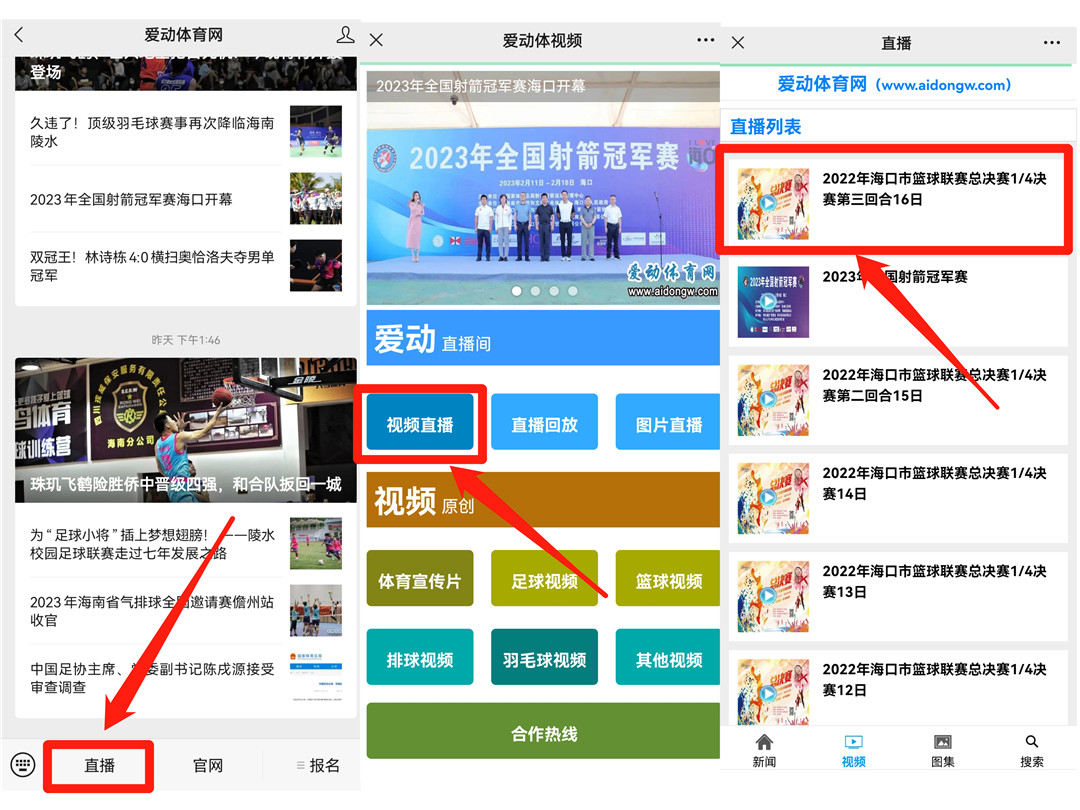Open the profile icon in 爱动体育网 header
This screenshot has height=810, width=1080.
click(x=345, y=34)
